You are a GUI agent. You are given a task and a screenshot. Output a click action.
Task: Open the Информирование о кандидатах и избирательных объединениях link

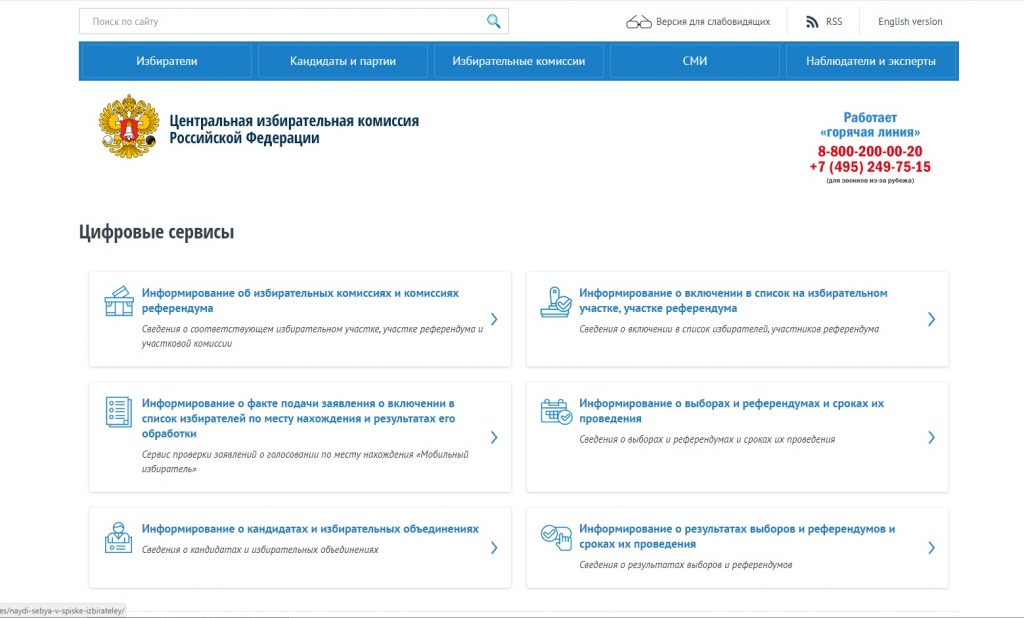(310, 529)
